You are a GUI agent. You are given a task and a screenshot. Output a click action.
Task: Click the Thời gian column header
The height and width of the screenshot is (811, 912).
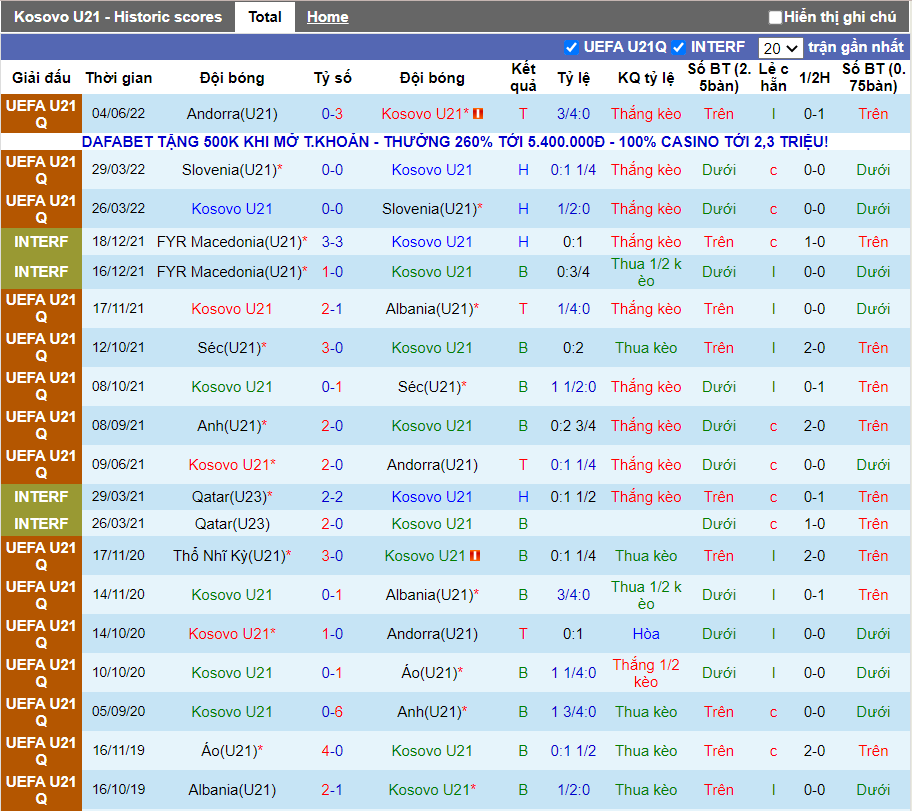pyautogui.click(x=118, y=77)
